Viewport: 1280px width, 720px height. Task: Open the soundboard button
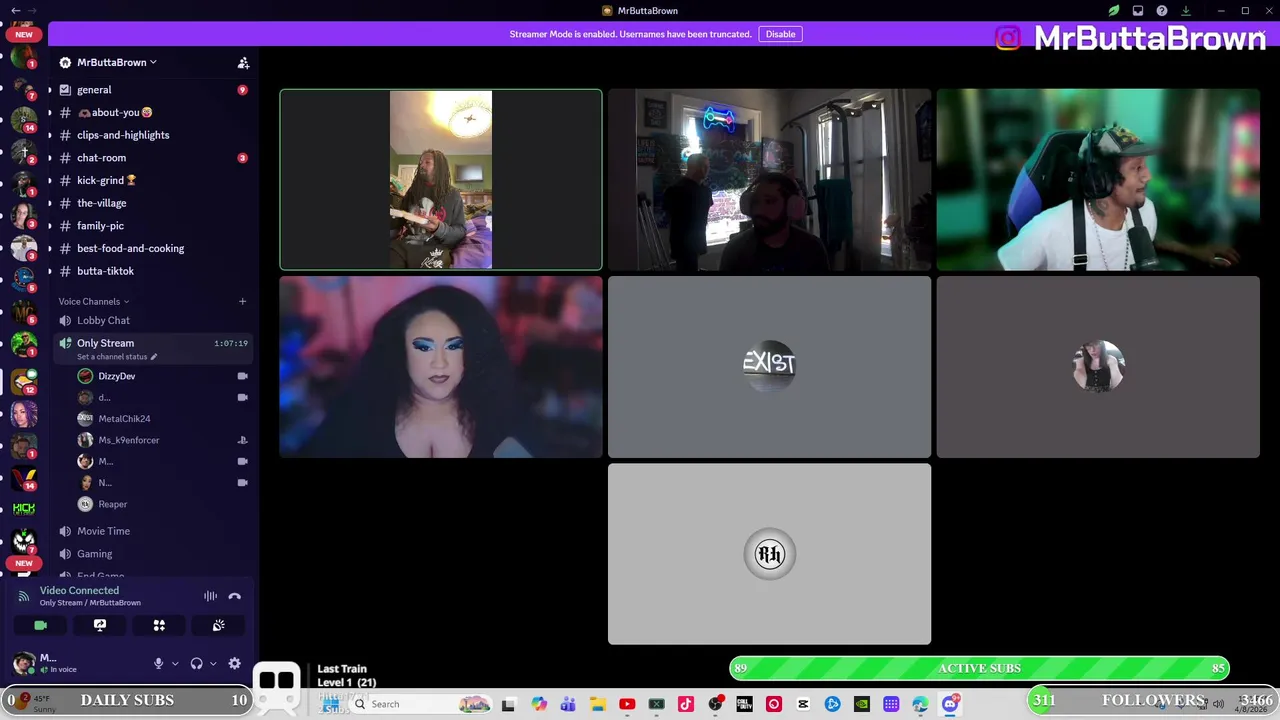(x=218, y=625)
